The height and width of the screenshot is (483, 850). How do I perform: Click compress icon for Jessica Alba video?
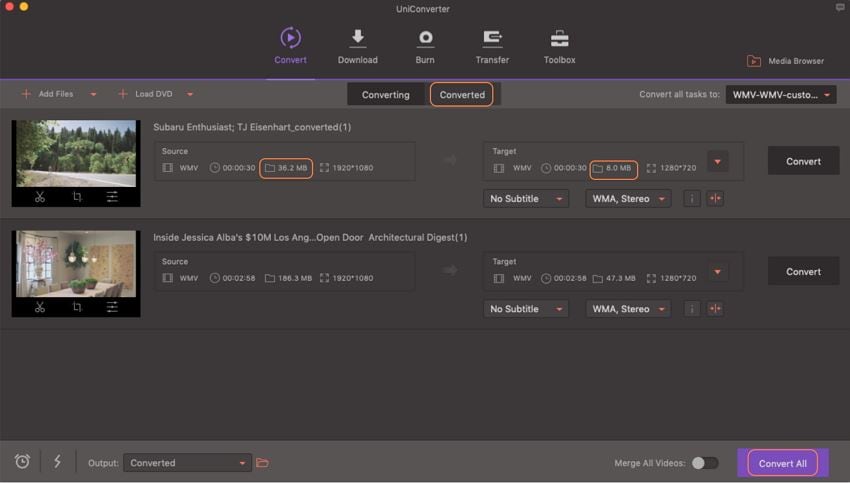pyautogui.click(x=716, y=309)
